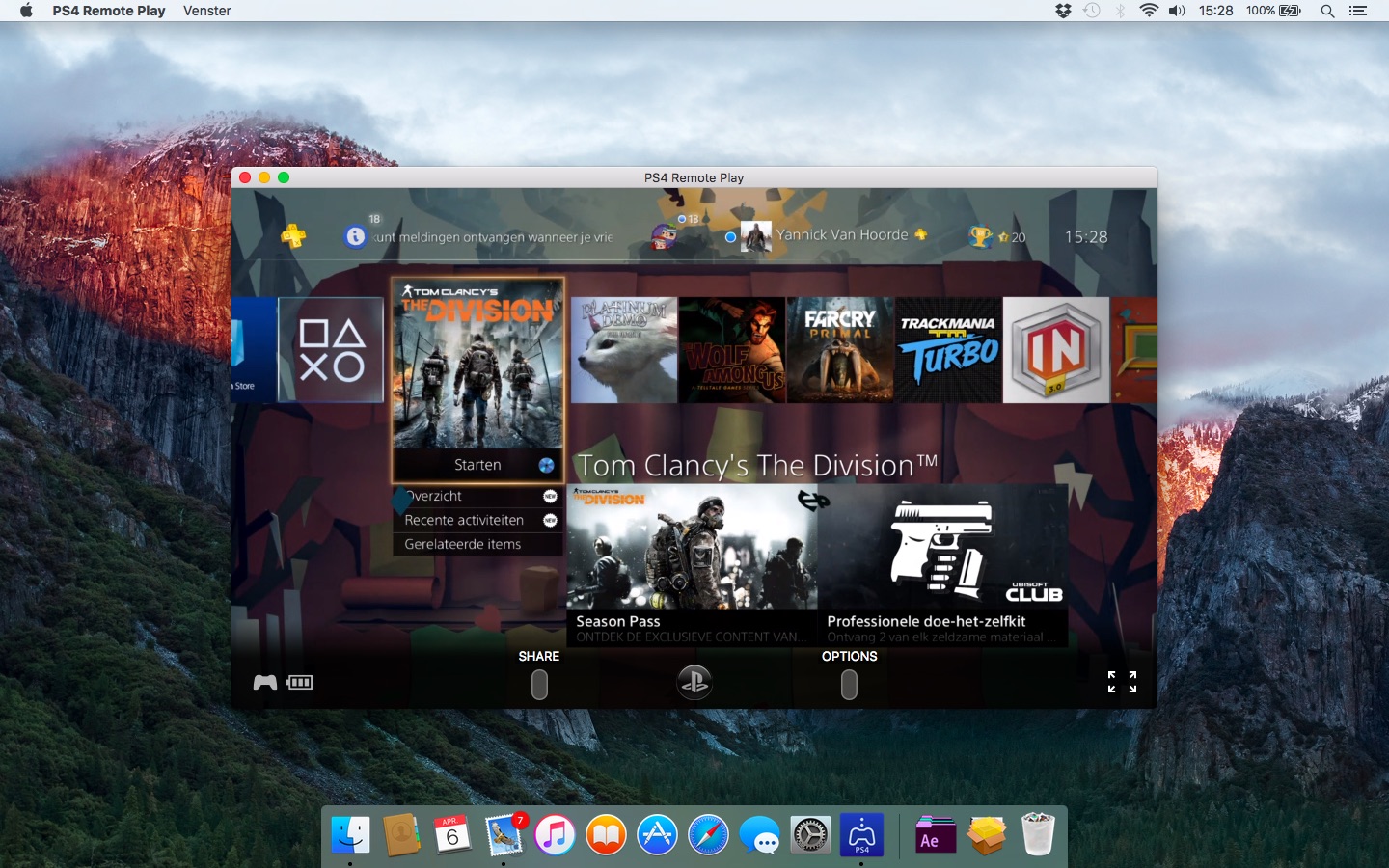Open Messages in the Dock
The image size is (1389, 868).
(x=759, y=834)
